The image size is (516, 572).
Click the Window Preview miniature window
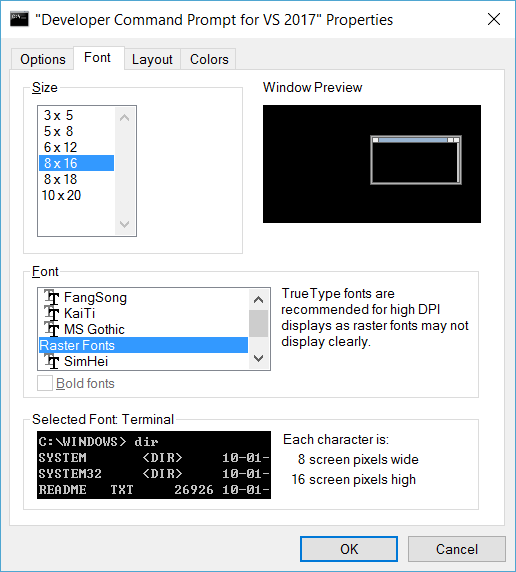416,160
